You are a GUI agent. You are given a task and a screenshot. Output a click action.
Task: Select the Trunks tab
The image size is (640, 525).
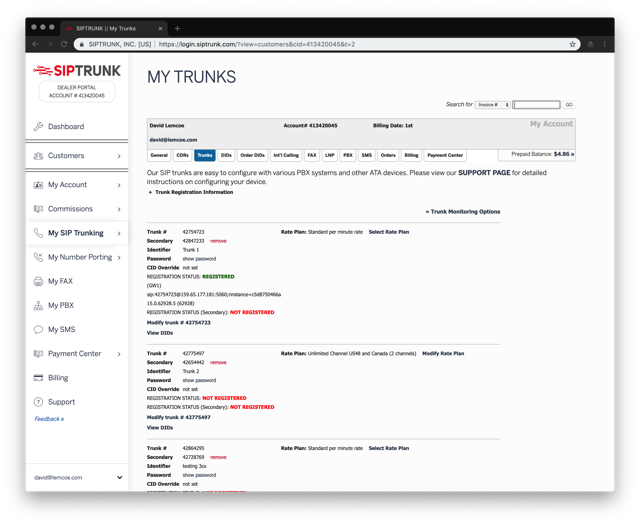click(x=205, y=155)
